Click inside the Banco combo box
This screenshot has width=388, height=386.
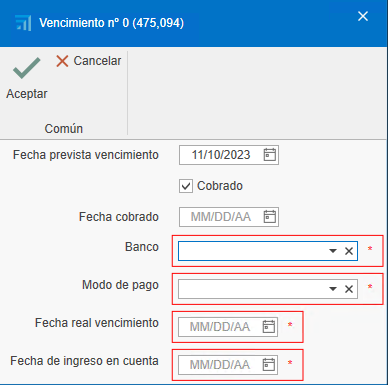pos(253,251)
